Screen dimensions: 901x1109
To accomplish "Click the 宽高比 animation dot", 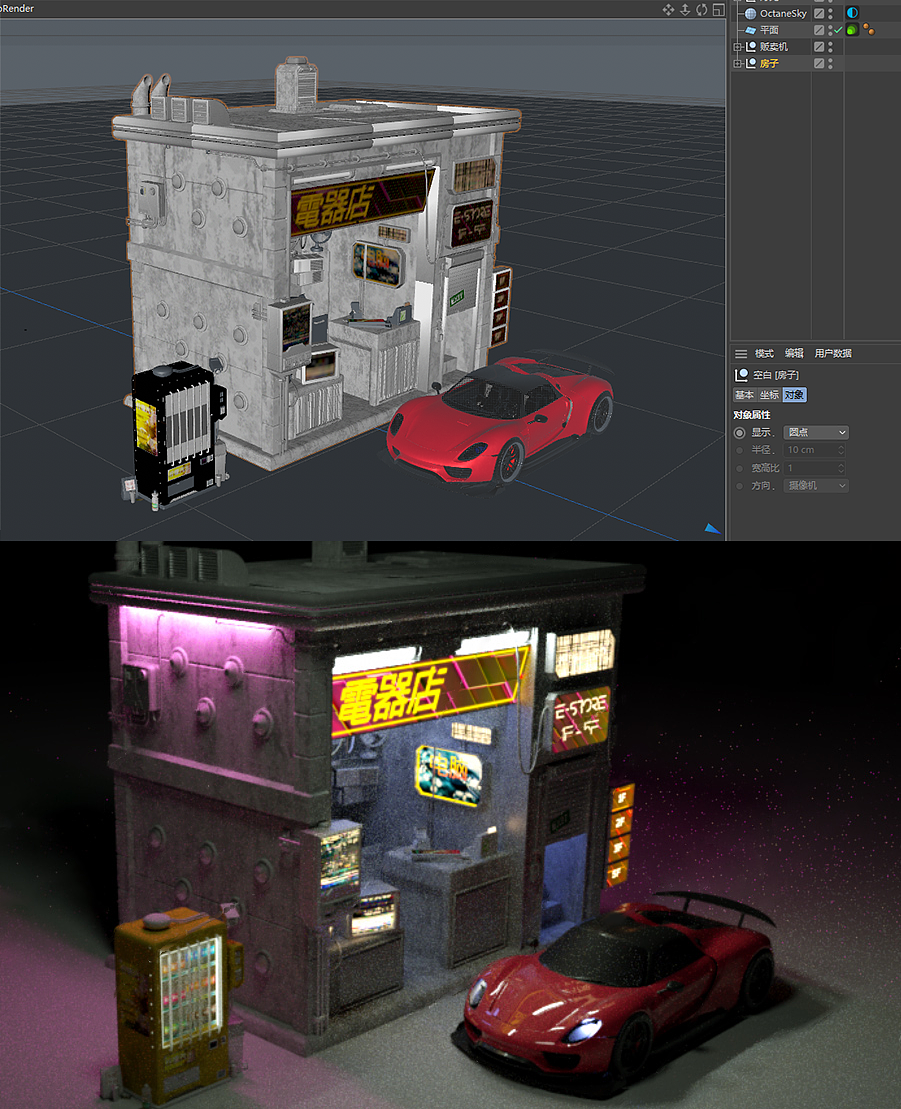I will coord(740,468).
